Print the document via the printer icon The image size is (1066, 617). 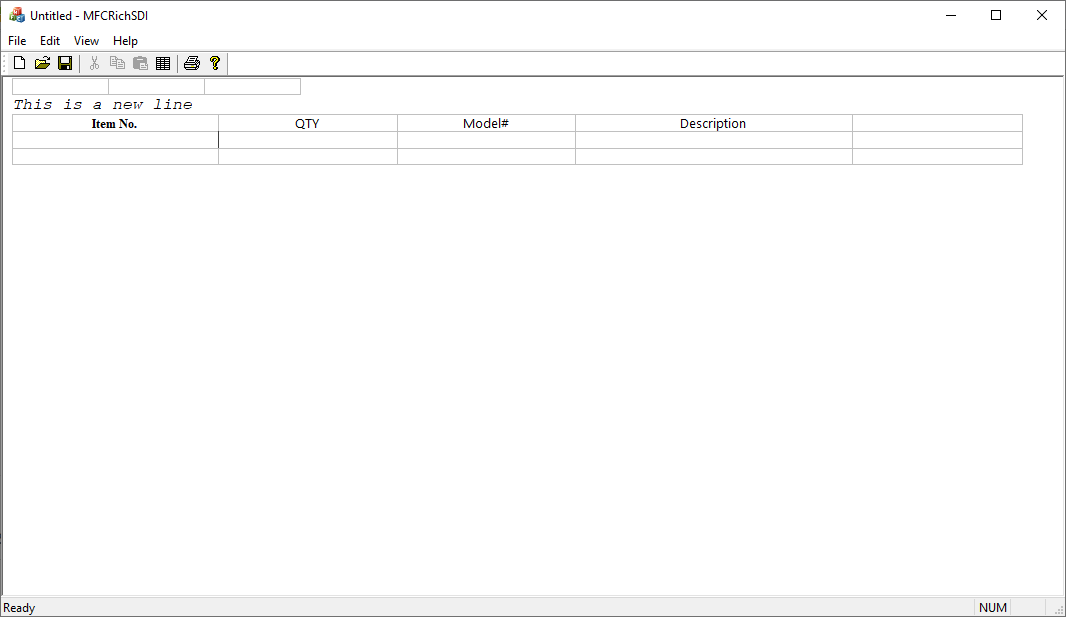click(x=191, y=62)
